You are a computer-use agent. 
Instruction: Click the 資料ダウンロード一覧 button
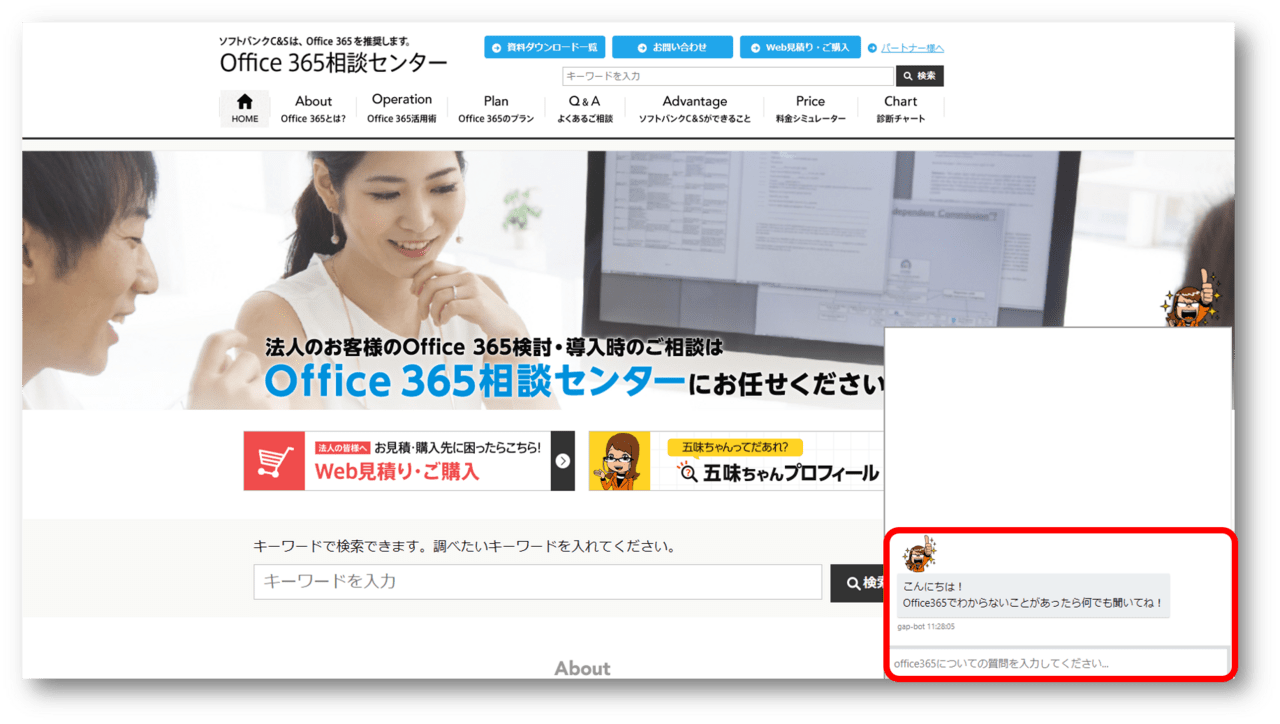click(544, 47)
